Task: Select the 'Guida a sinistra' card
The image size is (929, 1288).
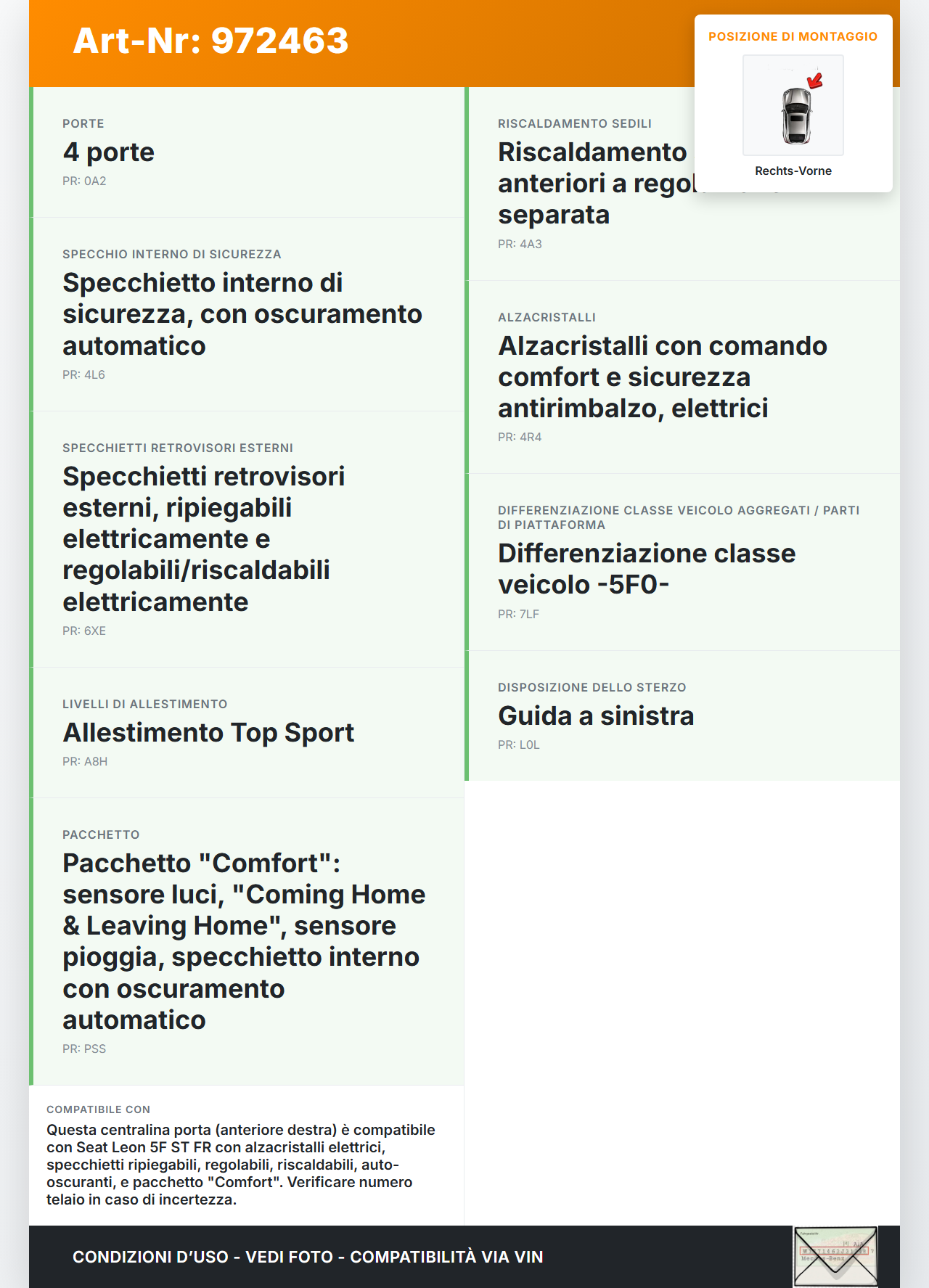Action: pyautogui.click(x=682, y=715)
